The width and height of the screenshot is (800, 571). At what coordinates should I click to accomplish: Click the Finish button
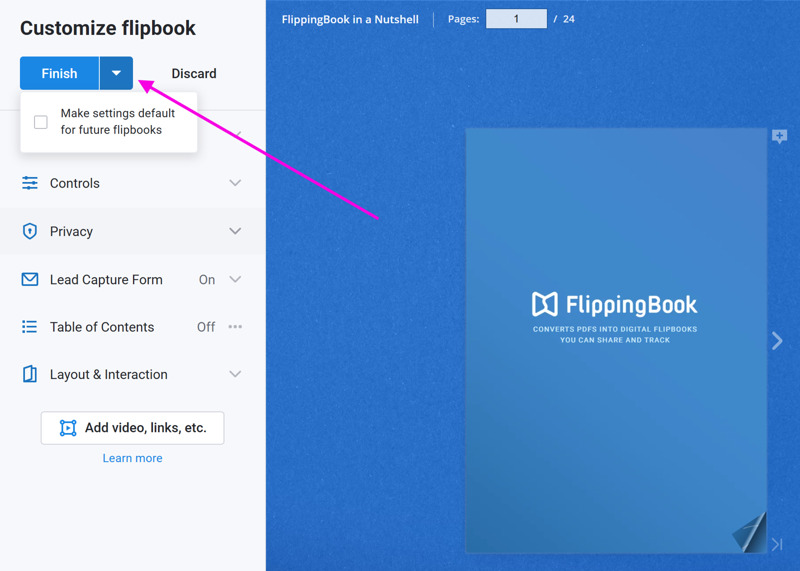tap(59, 73)
